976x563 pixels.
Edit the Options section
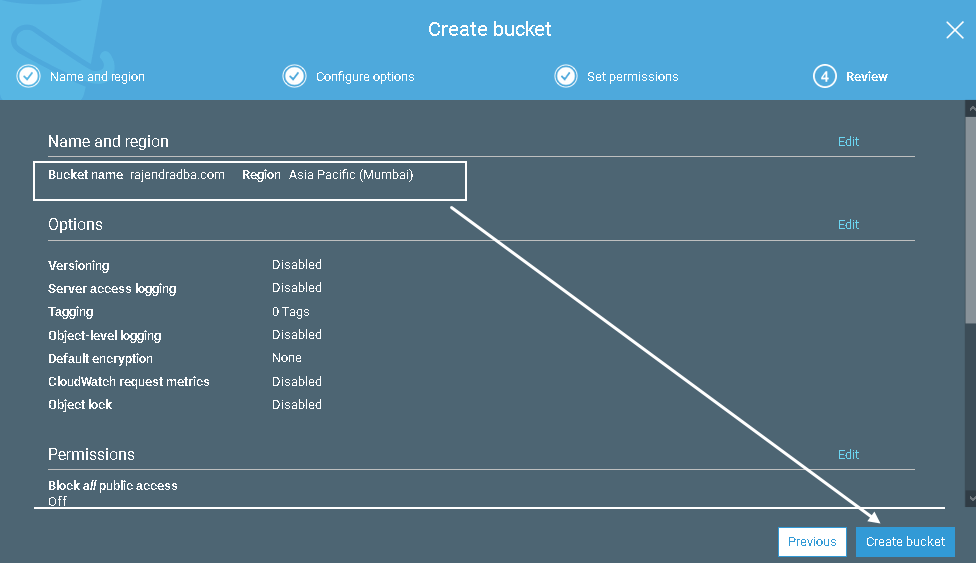848,225
